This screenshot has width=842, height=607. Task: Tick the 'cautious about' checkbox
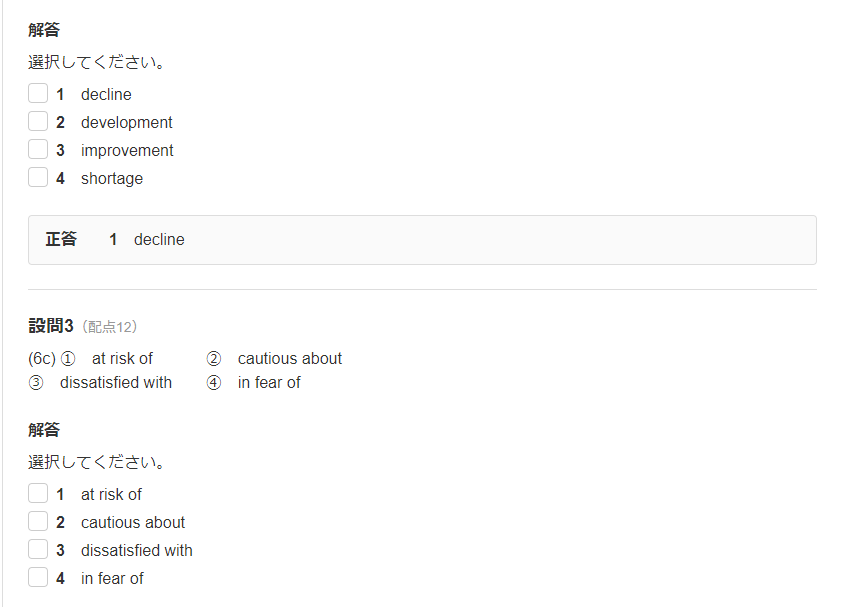coord(38,522)
